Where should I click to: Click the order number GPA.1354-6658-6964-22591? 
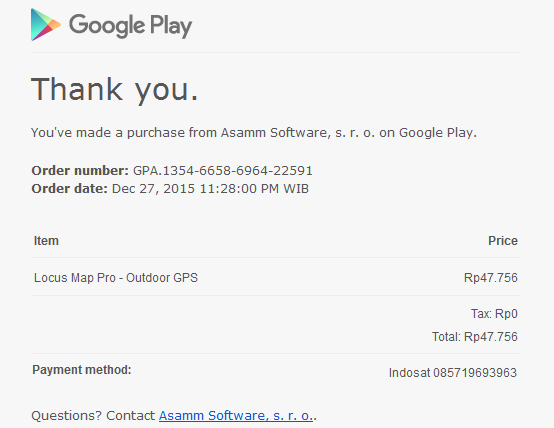[223, 171]
